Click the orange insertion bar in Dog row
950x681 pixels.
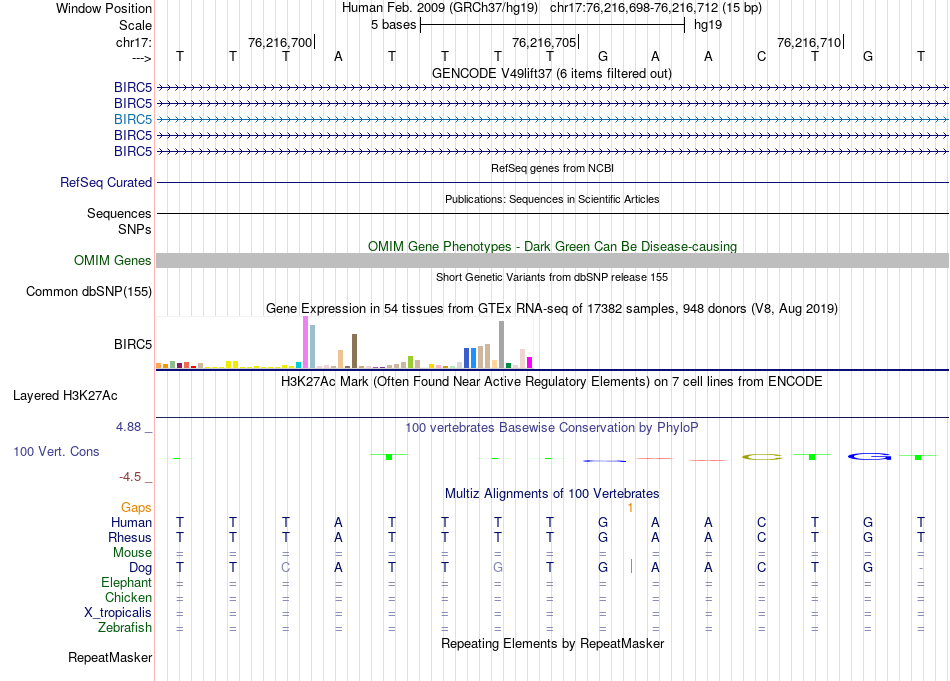631,566
